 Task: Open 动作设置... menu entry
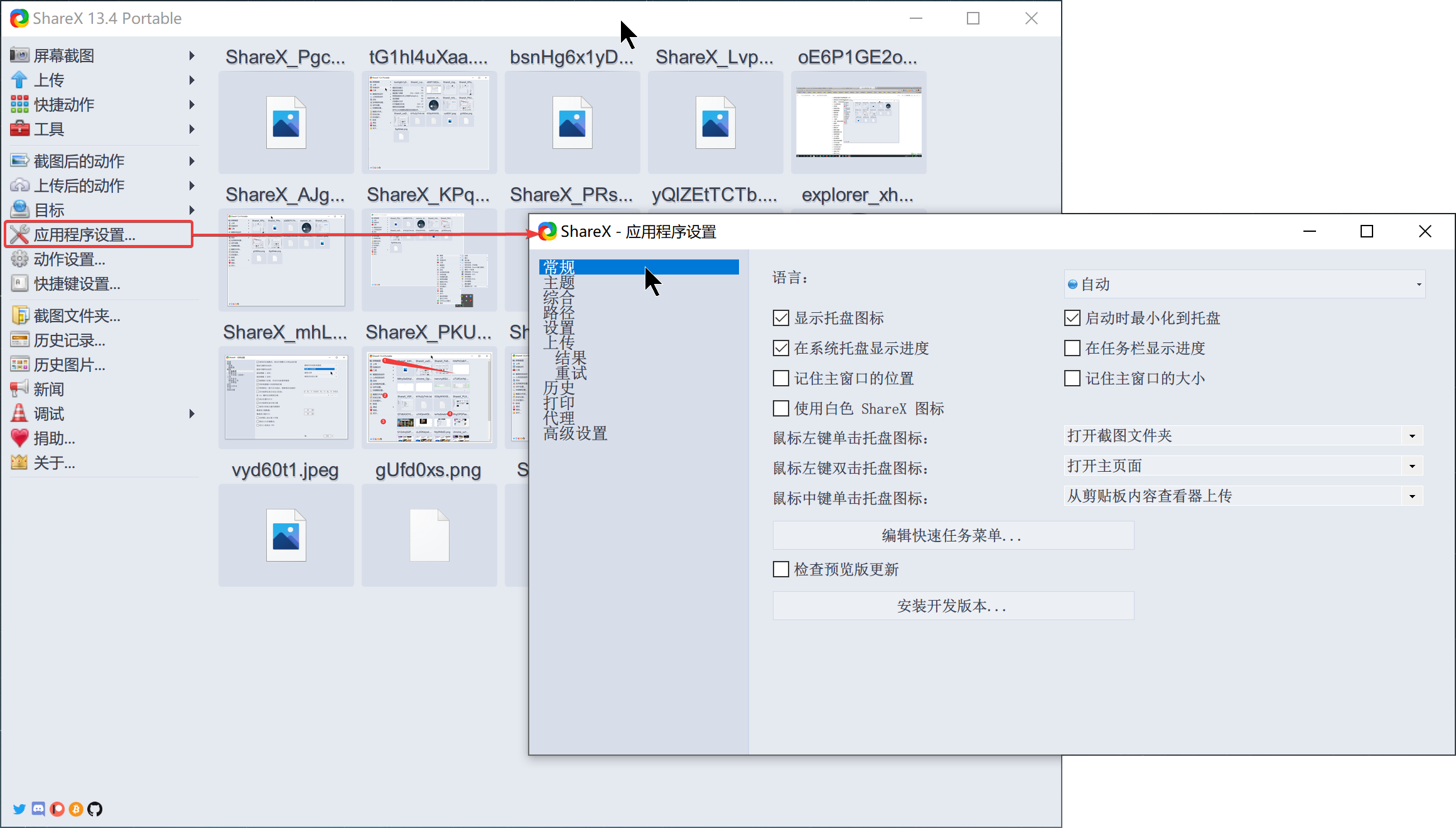(69, 259)
